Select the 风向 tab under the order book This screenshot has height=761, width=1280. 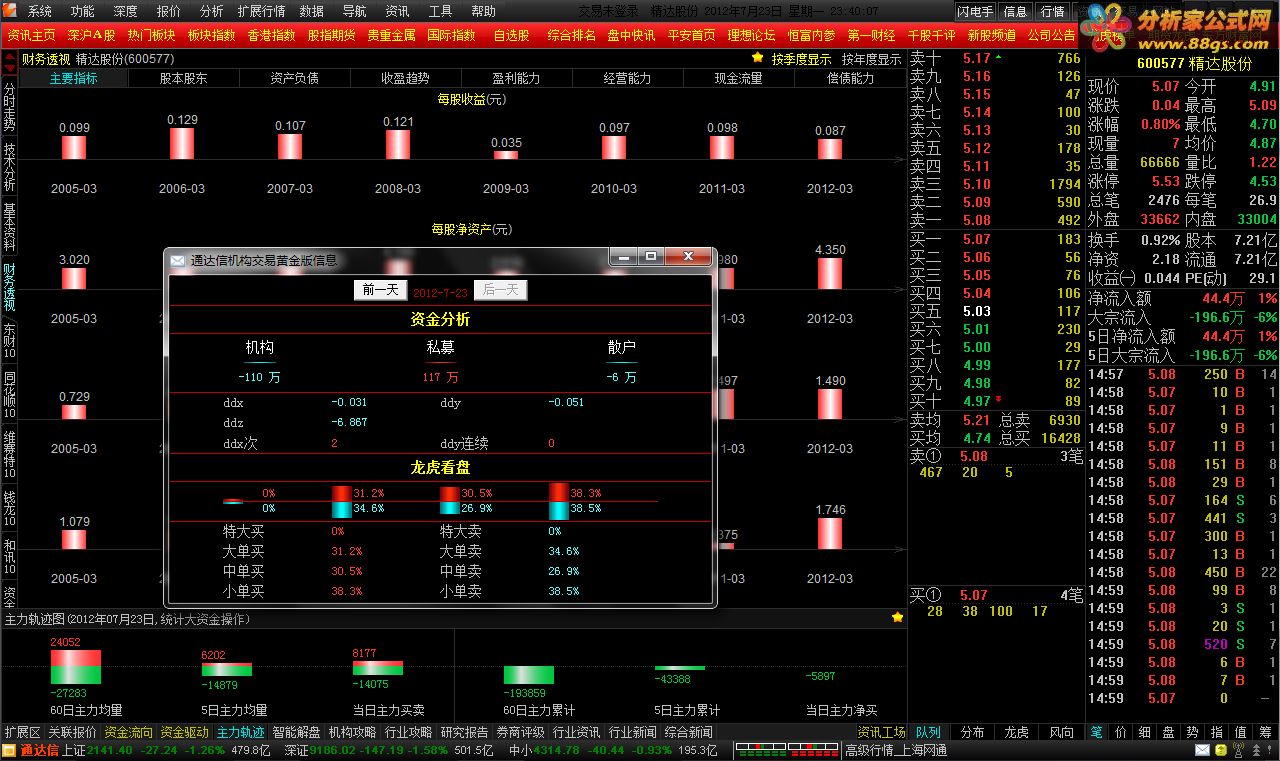click(x=1061, y=732)
